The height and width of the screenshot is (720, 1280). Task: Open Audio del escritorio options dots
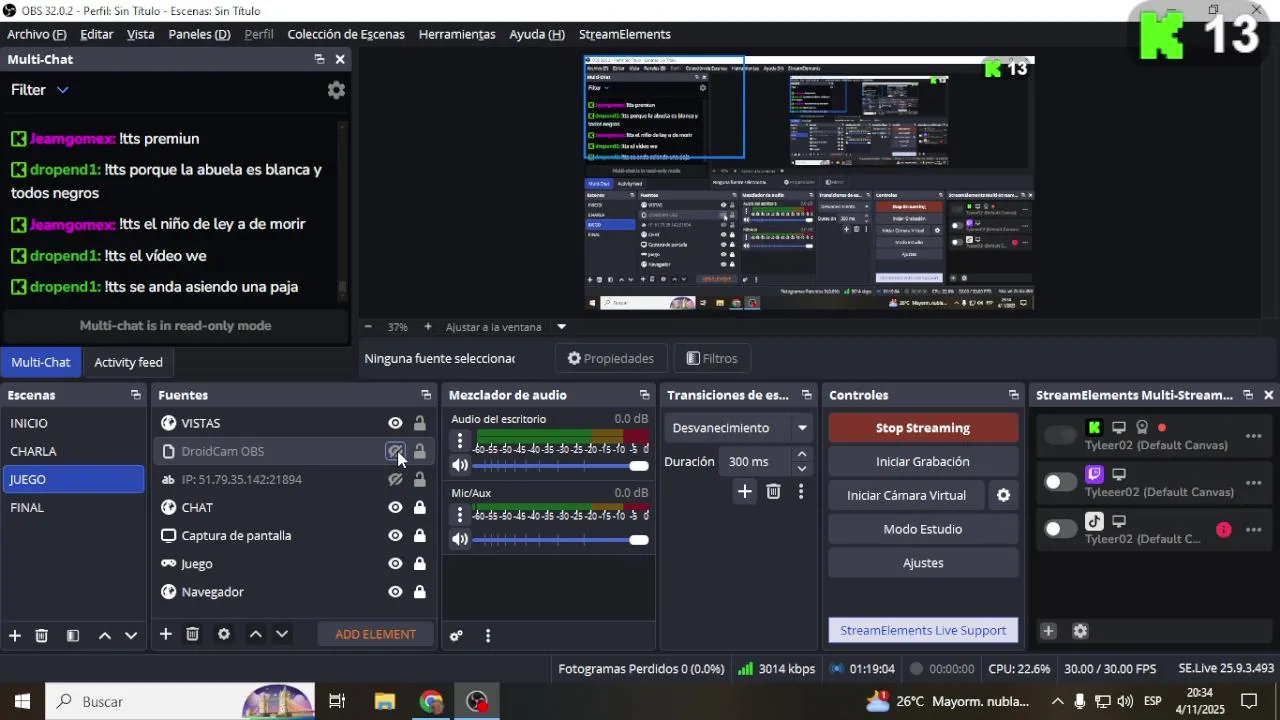click(460, 441)
